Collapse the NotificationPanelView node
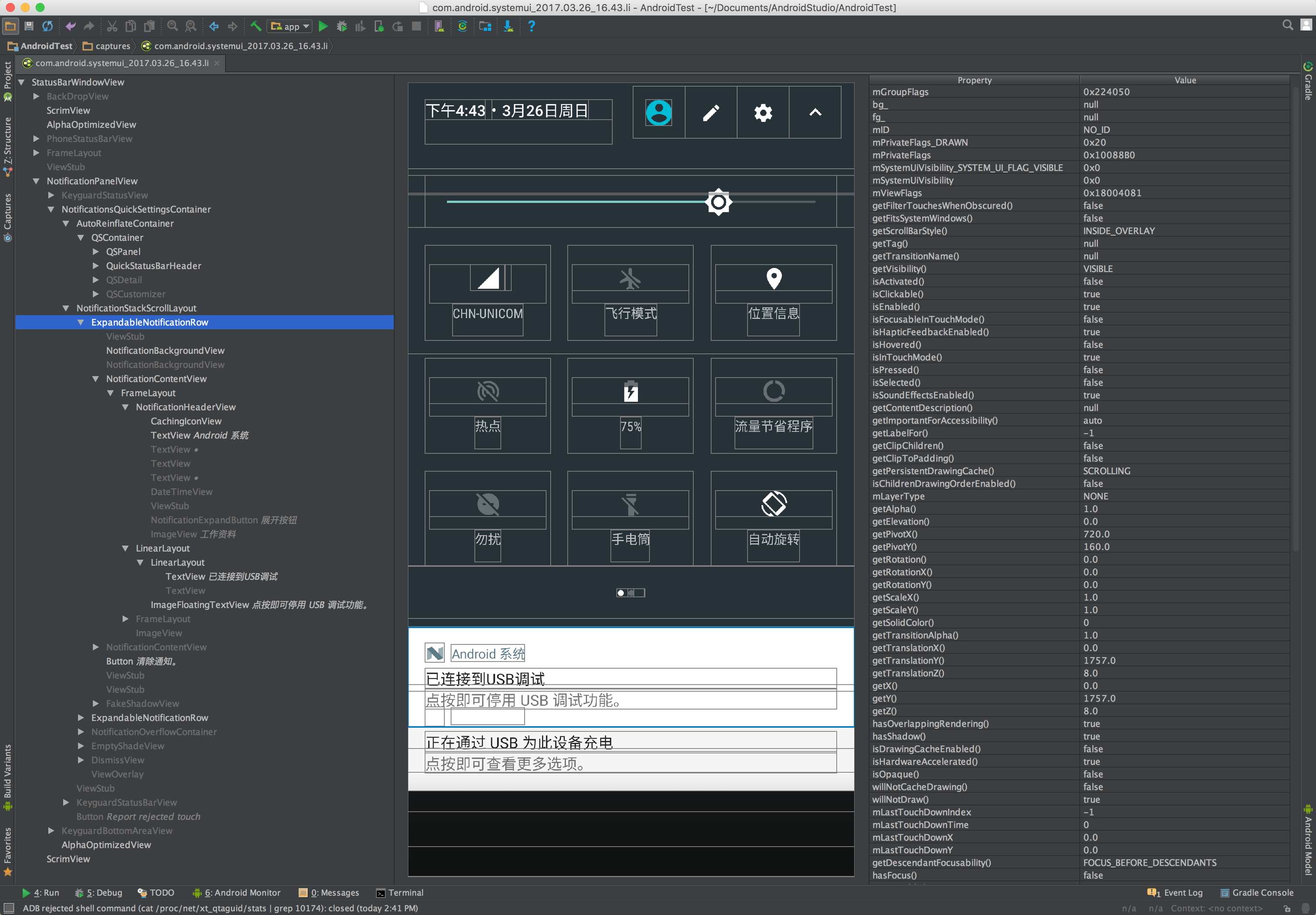This screenshot has height=915, width=1316. point(36,181)
